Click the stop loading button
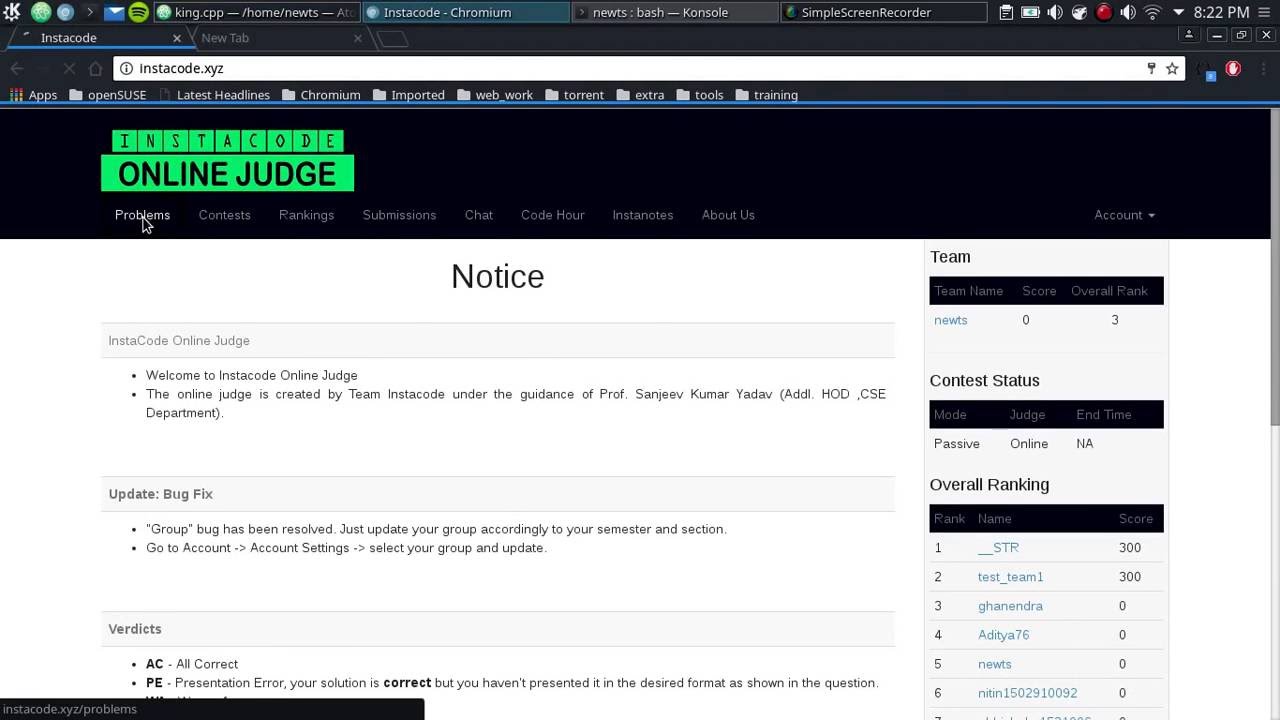1280x720 pixels. coord(69,68)
